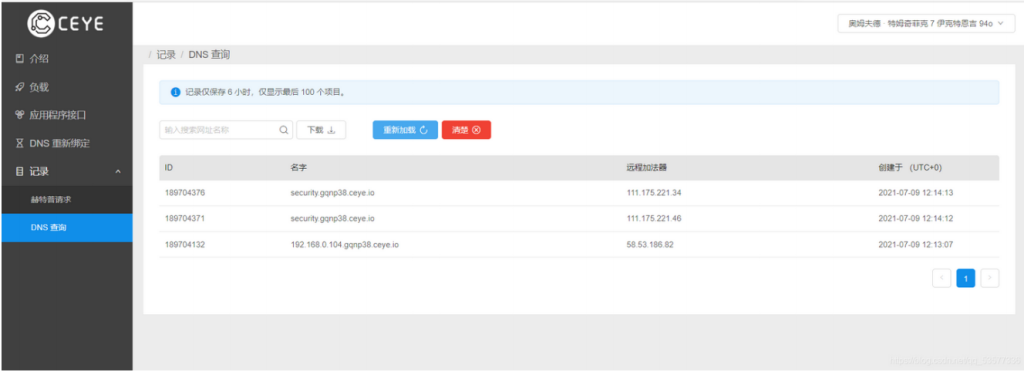Click remote address 111.175.221.34
The image size is (1024, 372).
pyautogui.click(x=653, y=193)
